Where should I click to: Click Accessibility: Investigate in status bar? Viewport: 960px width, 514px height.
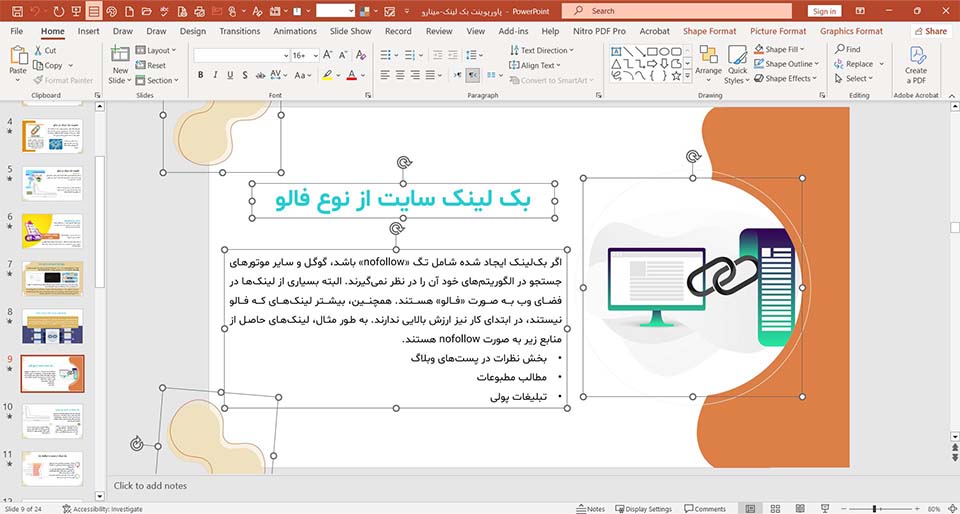pos(102,508)
